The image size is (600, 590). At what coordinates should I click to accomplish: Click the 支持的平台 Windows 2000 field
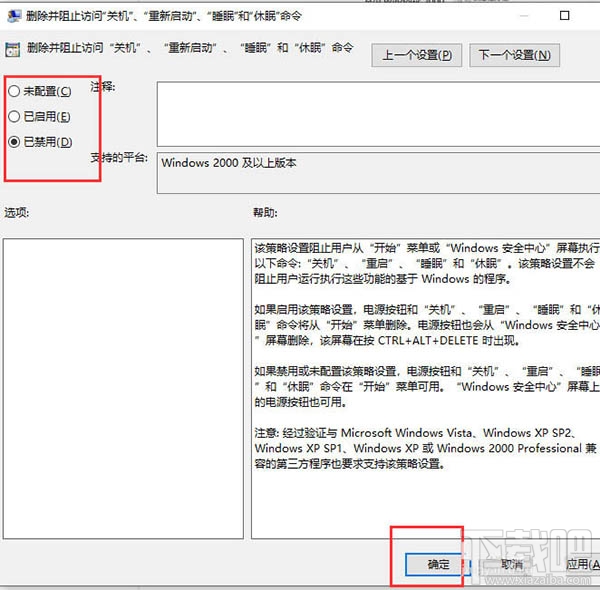coord(378,173)
